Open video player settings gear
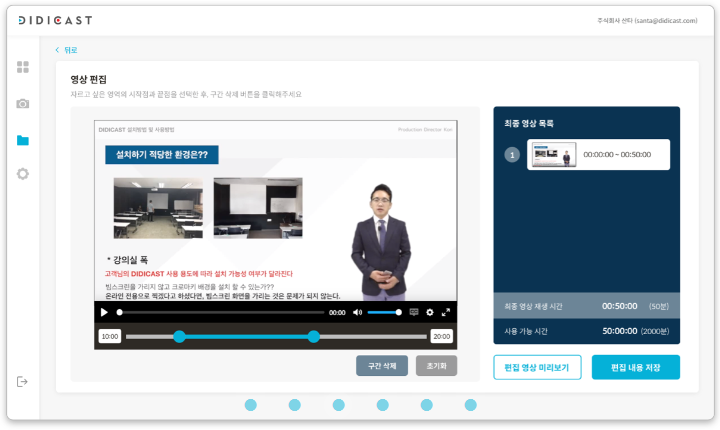 click(x=430, y=312)
